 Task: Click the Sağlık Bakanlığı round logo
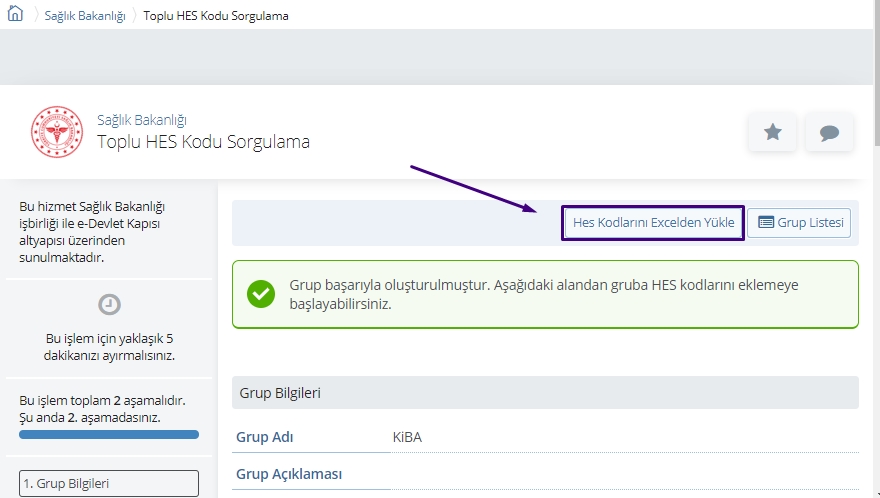pyautogui.click(x=57, y=132)
